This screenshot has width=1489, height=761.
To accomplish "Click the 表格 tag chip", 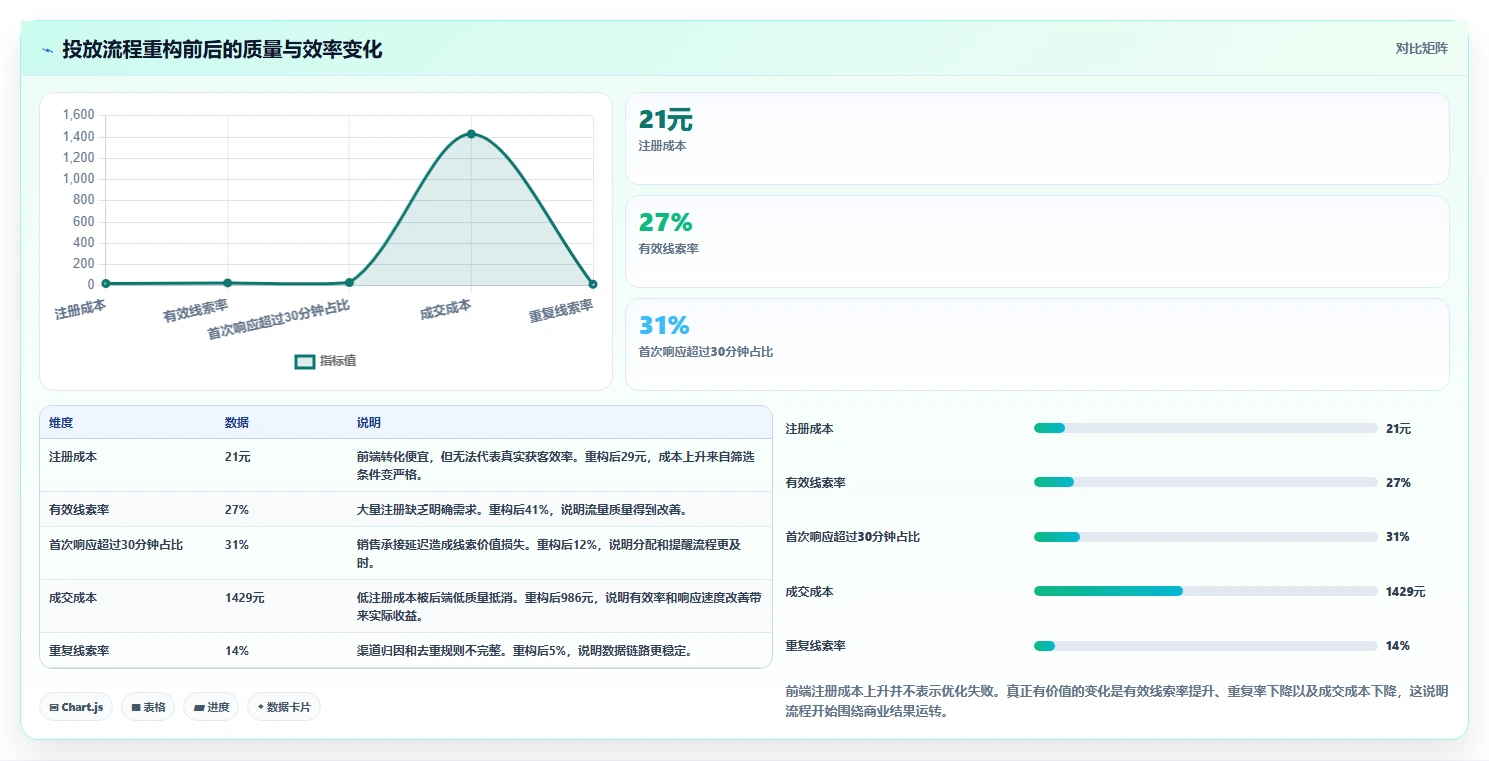I will click(148, 707).
